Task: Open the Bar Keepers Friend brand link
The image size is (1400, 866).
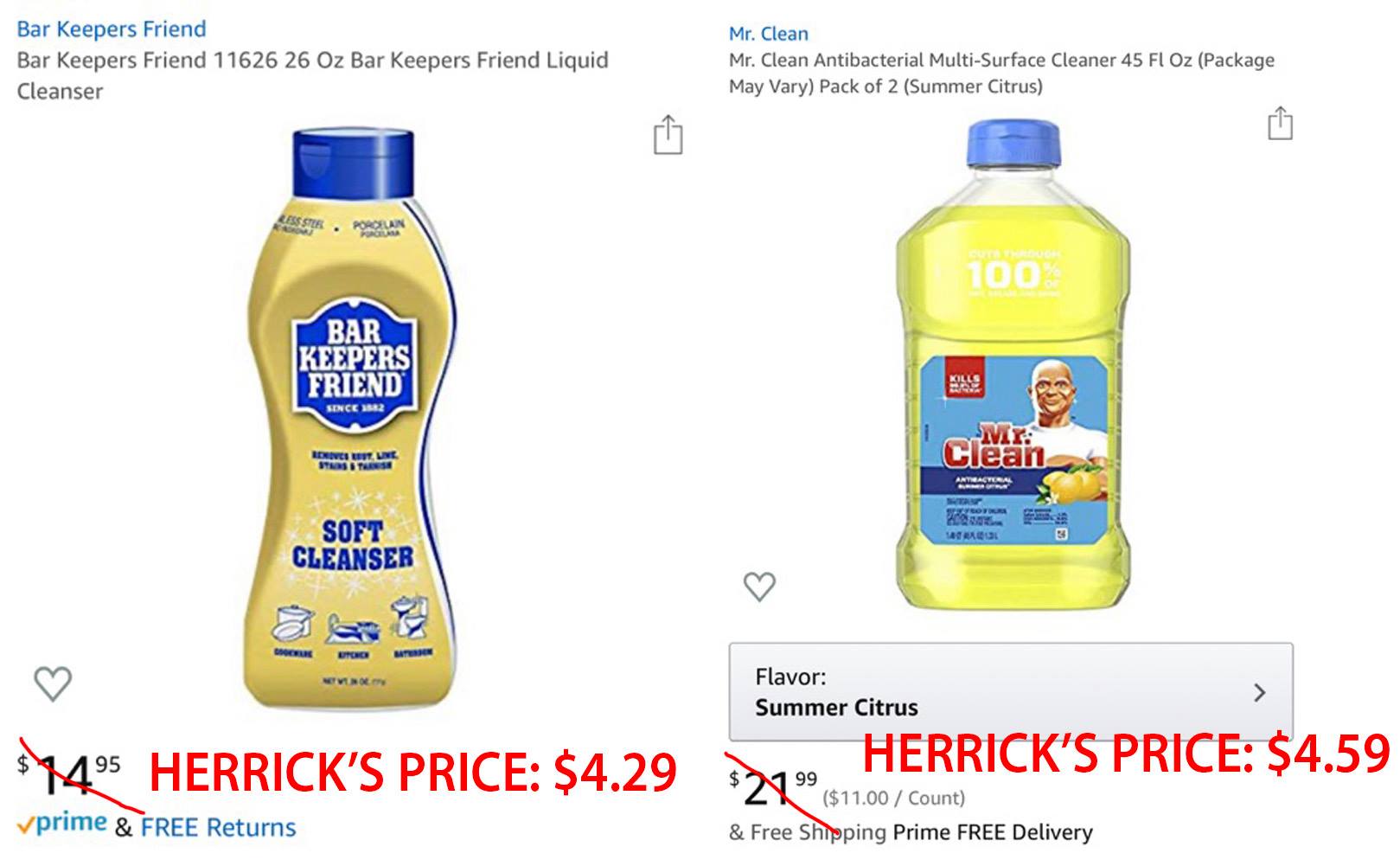Action: [x=112, y=29]
